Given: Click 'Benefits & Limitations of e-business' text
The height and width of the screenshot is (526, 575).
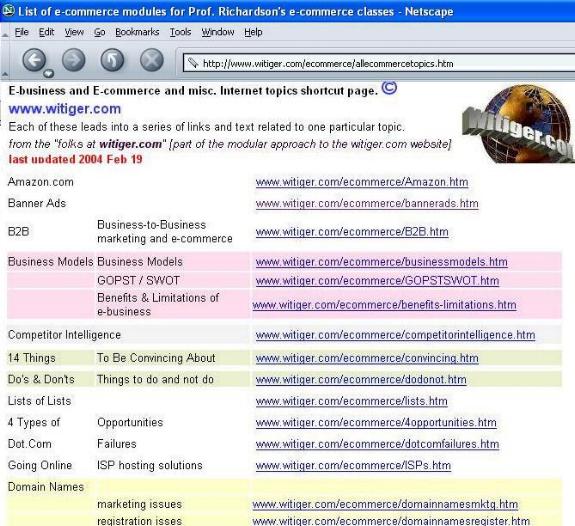Looking at the screenshot, I should click(x=158, y=305).
